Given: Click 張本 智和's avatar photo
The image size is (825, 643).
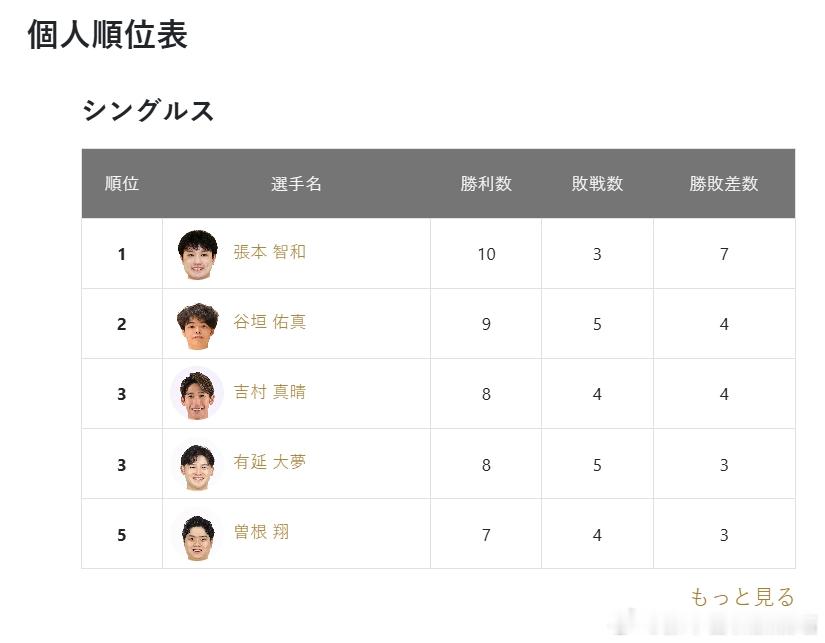Looking at the screenshot, I should click(197, 254).
